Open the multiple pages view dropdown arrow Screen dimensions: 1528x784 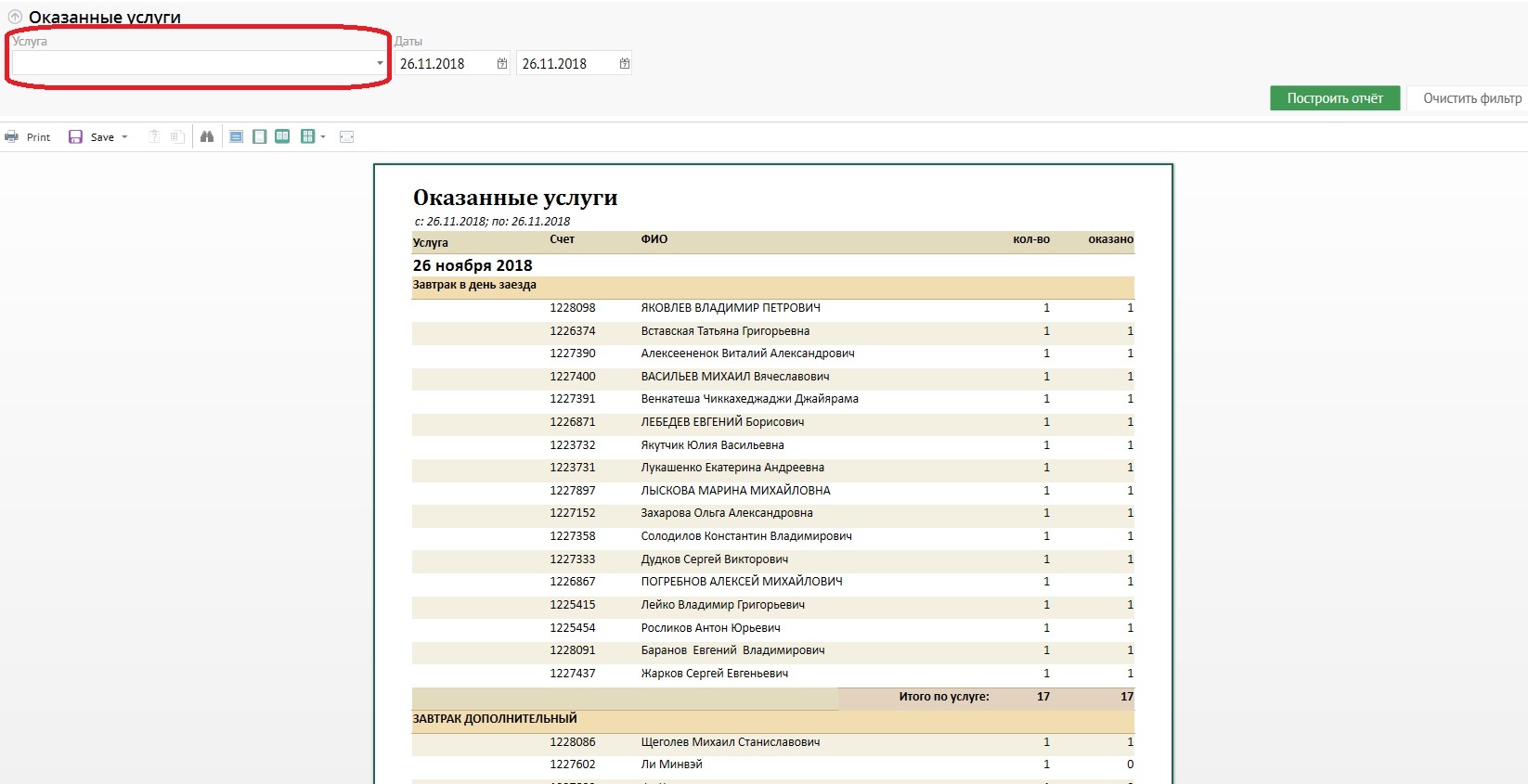[323, 137]
